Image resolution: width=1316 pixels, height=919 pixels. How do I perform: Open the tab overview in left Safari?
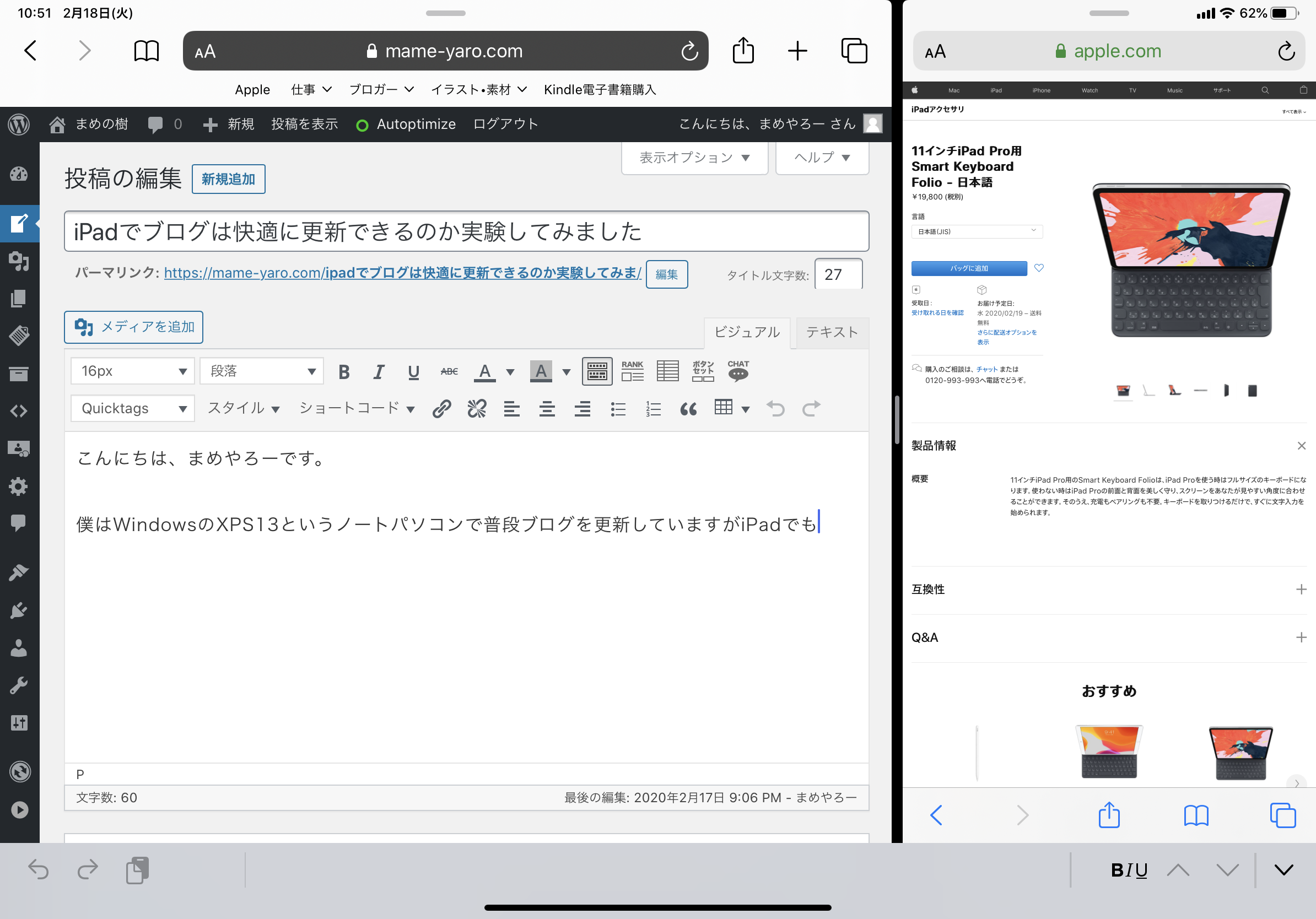pos(854,51)
